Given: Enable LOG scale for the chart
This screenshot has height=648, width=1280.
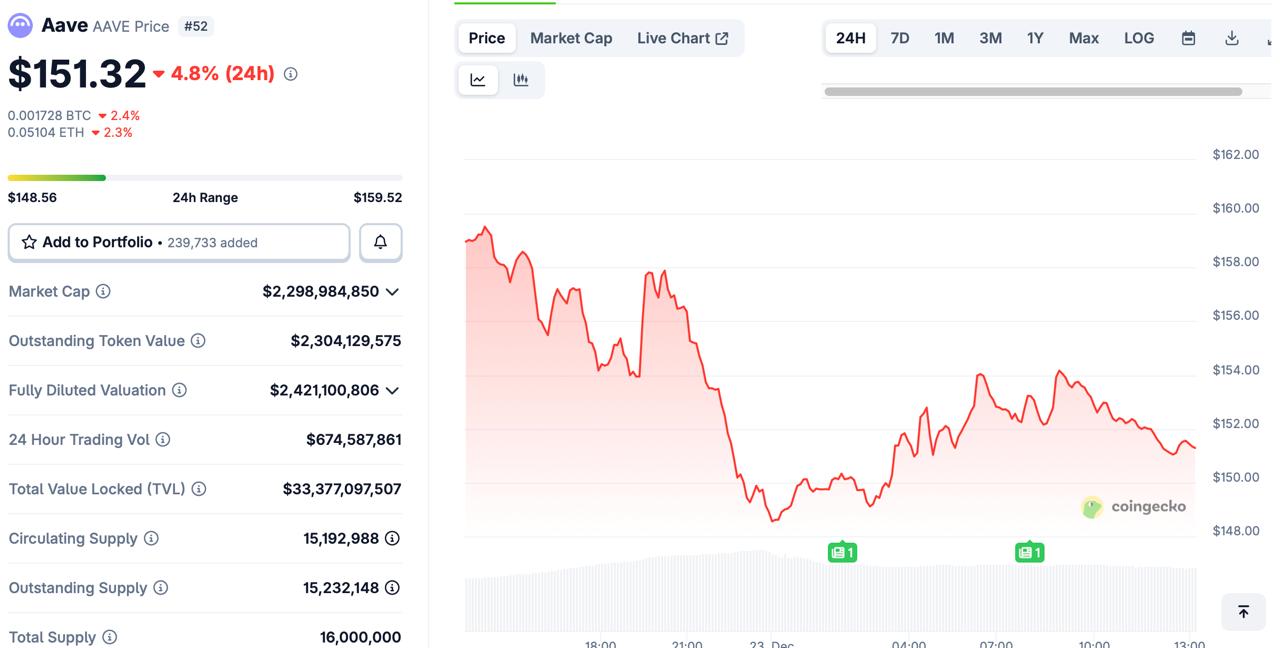Looking at the screenshot, I should (1139, 37).
